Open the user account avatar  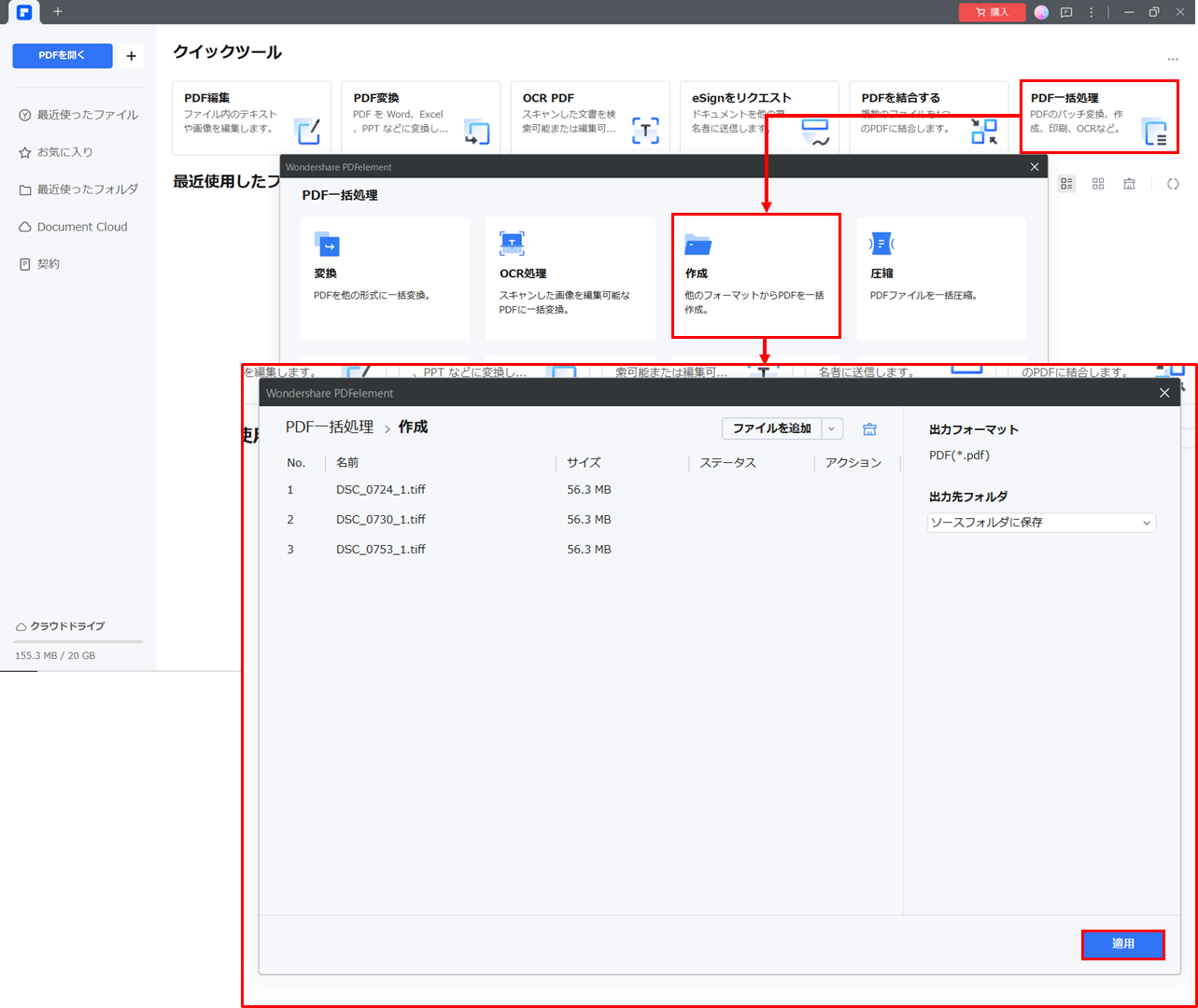click(x=1041, y=12)
